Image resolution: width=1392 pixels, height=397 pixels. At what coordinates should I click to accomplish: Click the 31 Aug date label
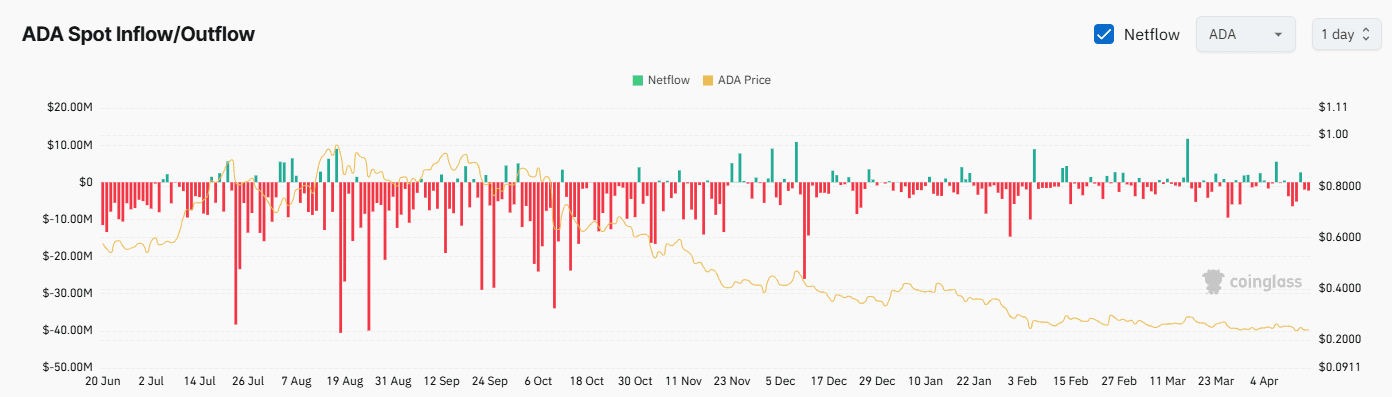point(394,381)
